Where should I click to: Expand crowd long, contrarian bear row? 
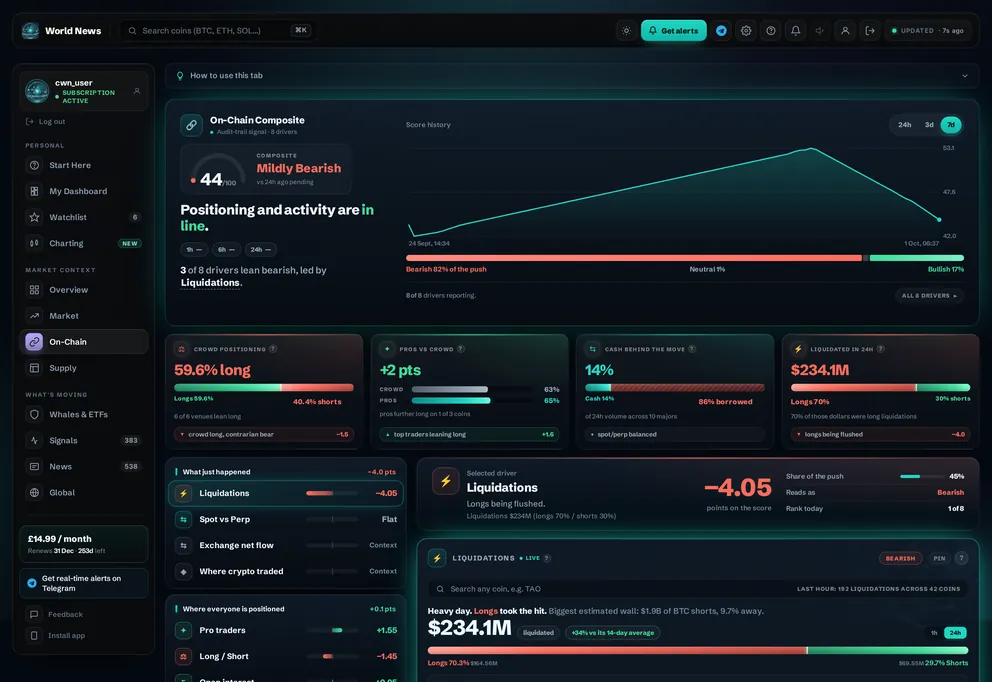(x=264, y=434)
